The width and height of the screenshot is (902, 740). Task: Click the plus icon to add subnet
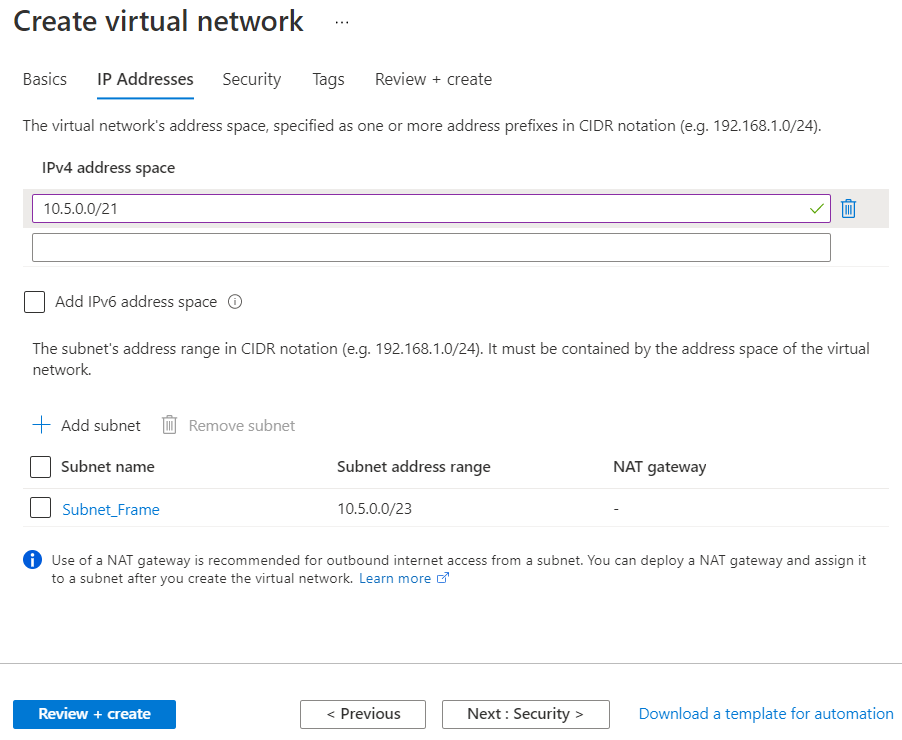click(x=41, y=425)
